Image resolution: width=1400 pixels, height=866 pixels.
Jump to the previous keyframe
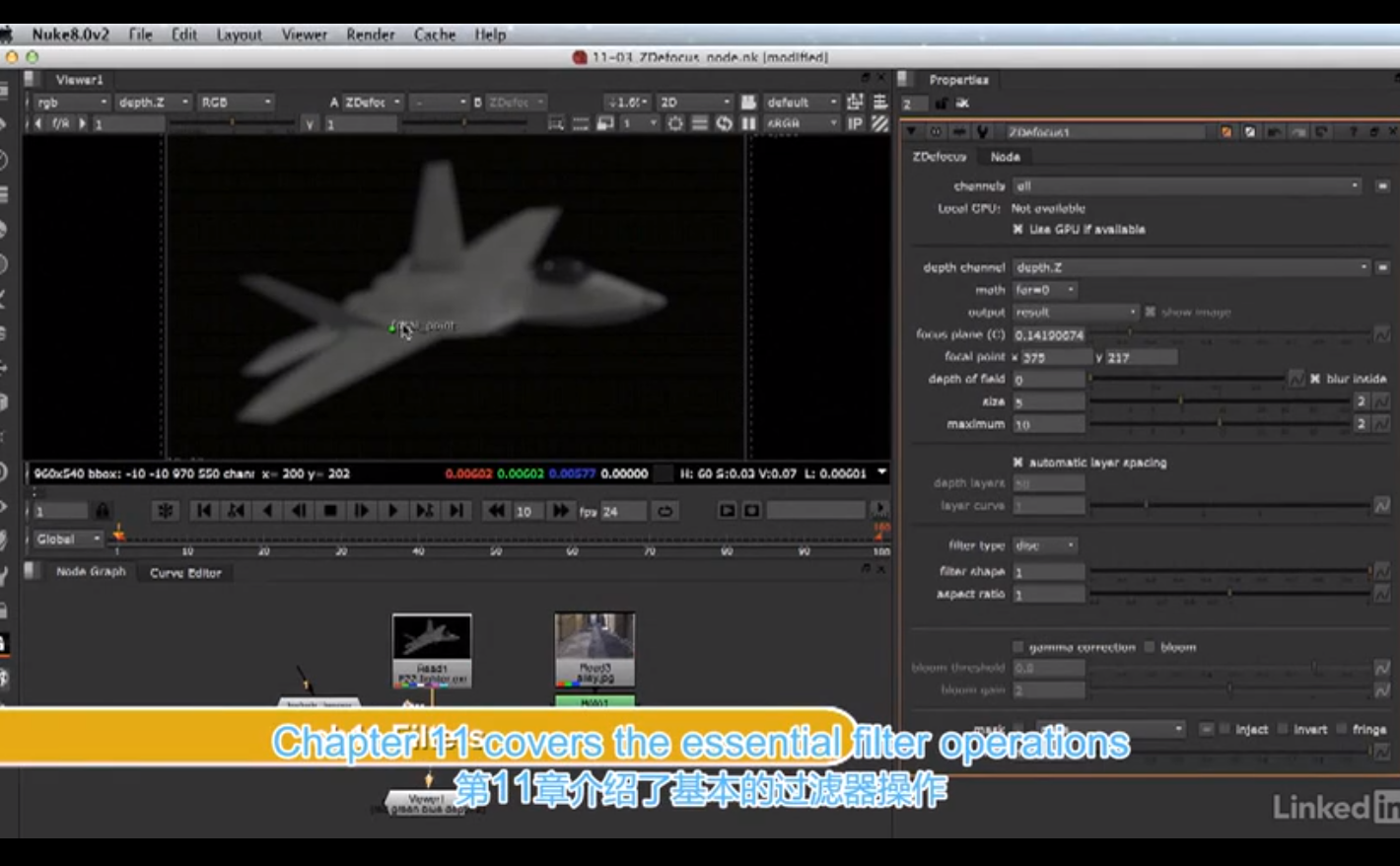236,511
